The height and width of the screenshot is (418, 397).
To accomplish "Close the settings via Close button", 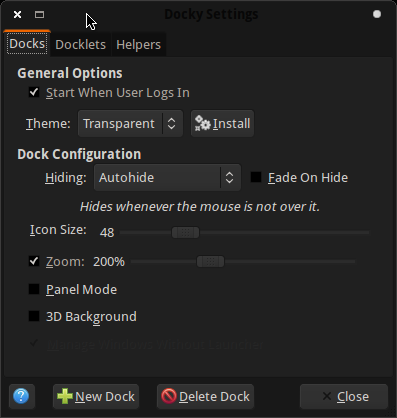I will tap(344, 396).
